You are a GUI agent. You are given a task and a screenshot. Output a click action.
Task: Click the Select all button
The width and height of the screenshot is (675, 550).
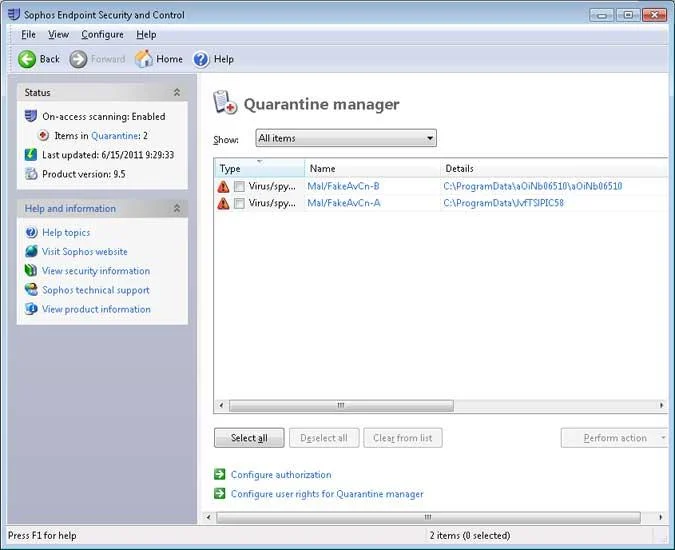click(249, 438)
